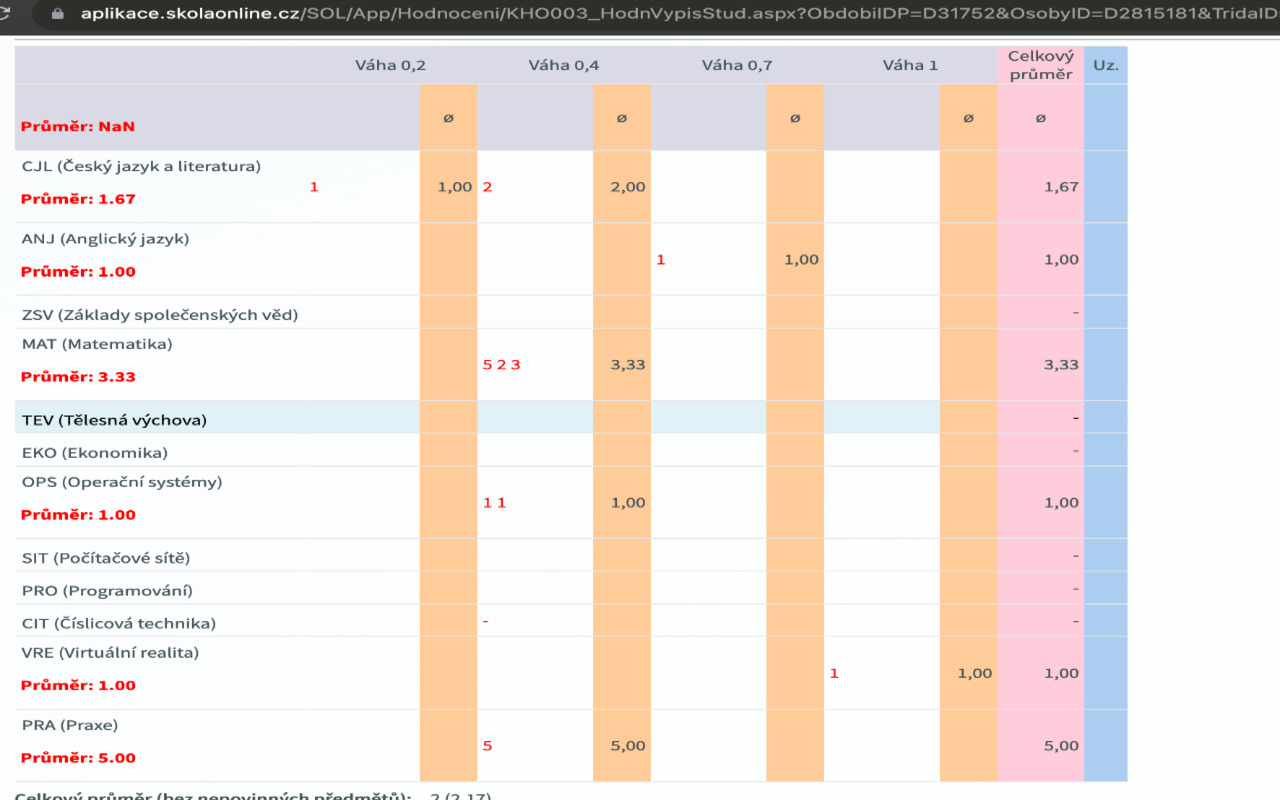Click the ø symbol under Váha 1
This screenshot has height=800, width=1280.
pos(968,118)
